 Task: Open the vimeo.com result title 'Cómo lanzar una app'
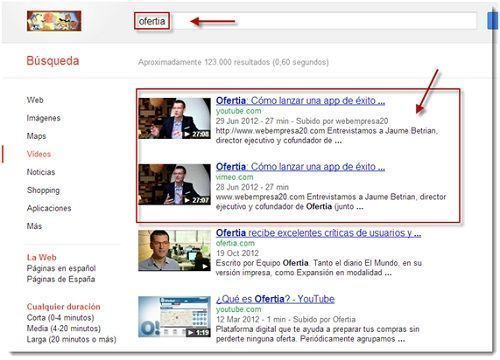point(300,166)
